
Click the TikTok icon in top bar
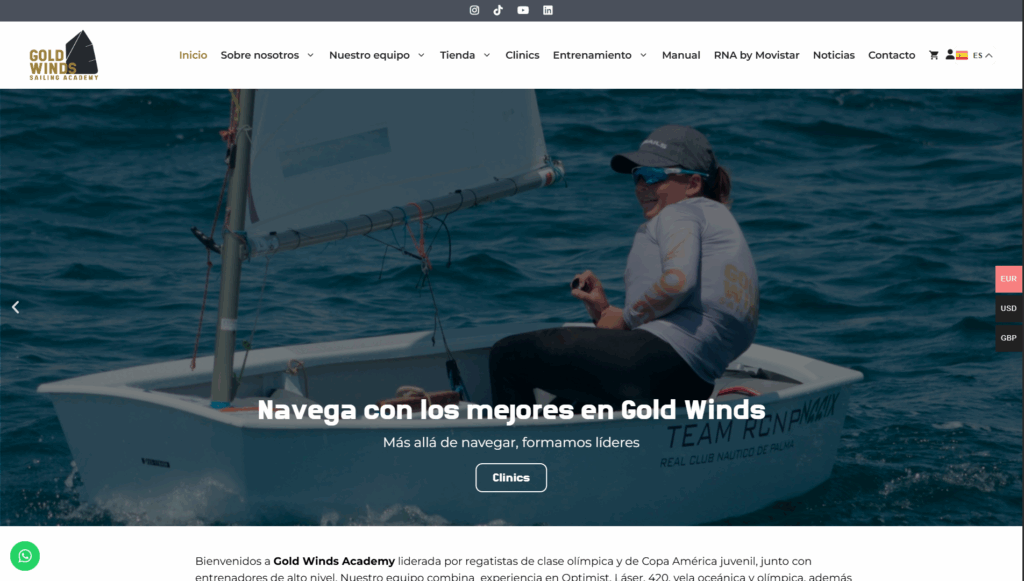(498, 10)
